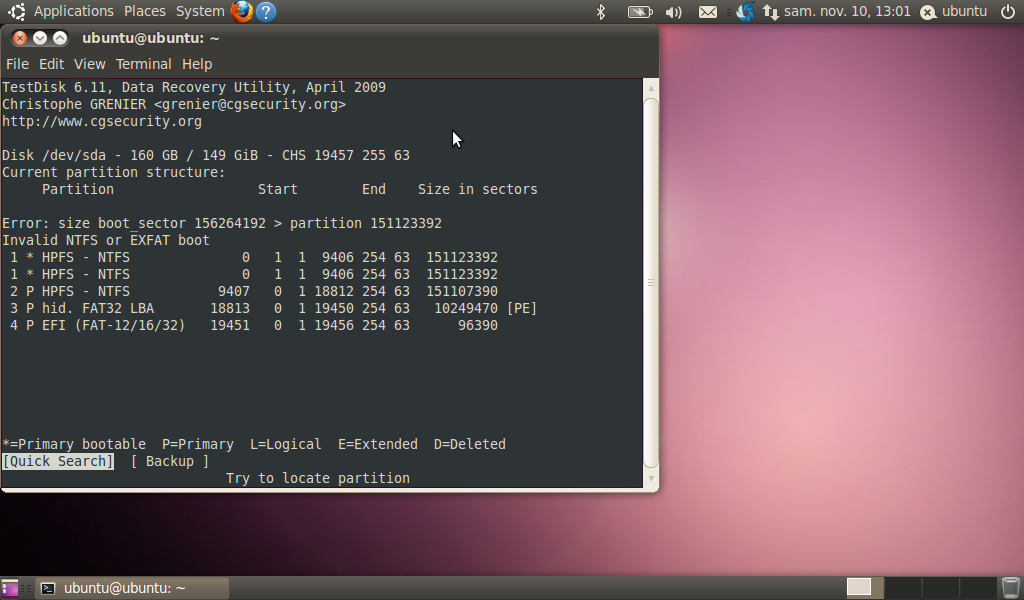
Task: Select the Quick Search option
Action: pyautogui.click(x=58, y=461)
